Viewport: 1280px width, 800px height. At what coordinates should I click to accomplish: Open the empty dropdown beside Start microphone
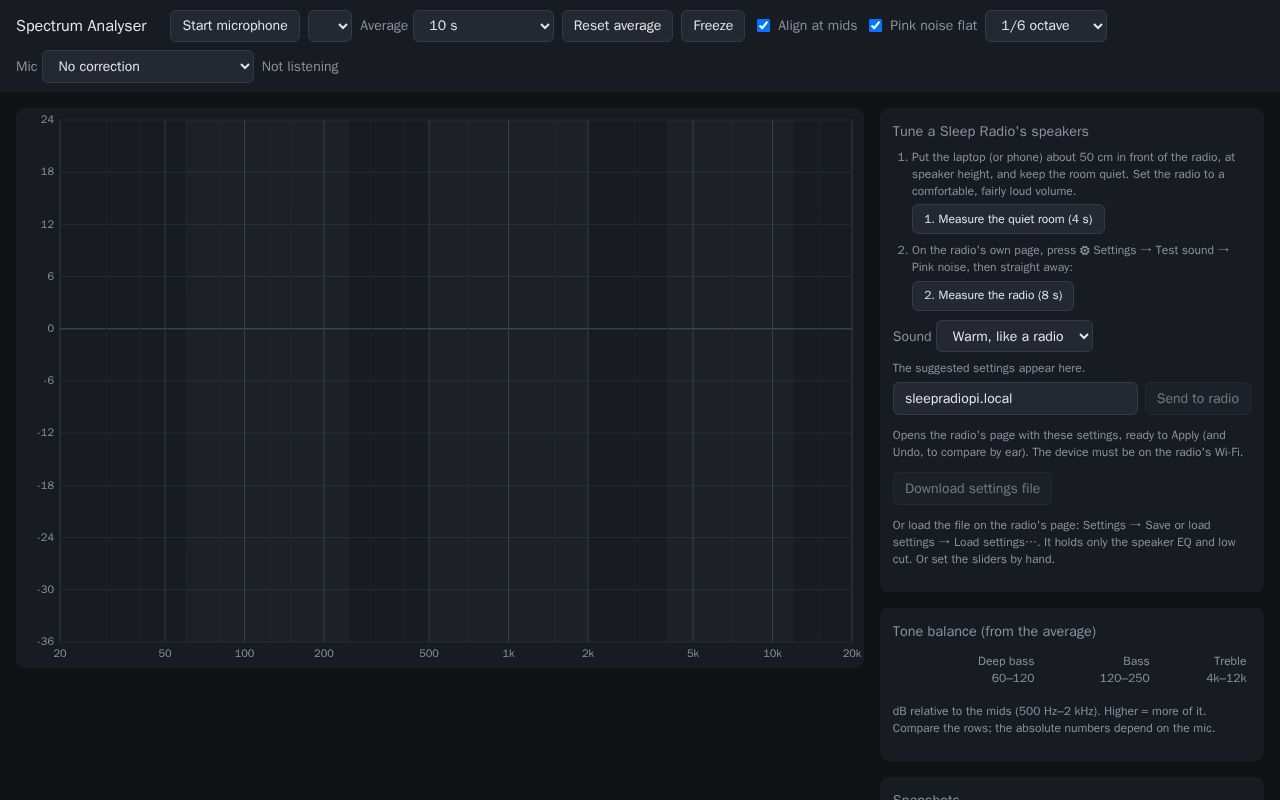tap(330, 26)
